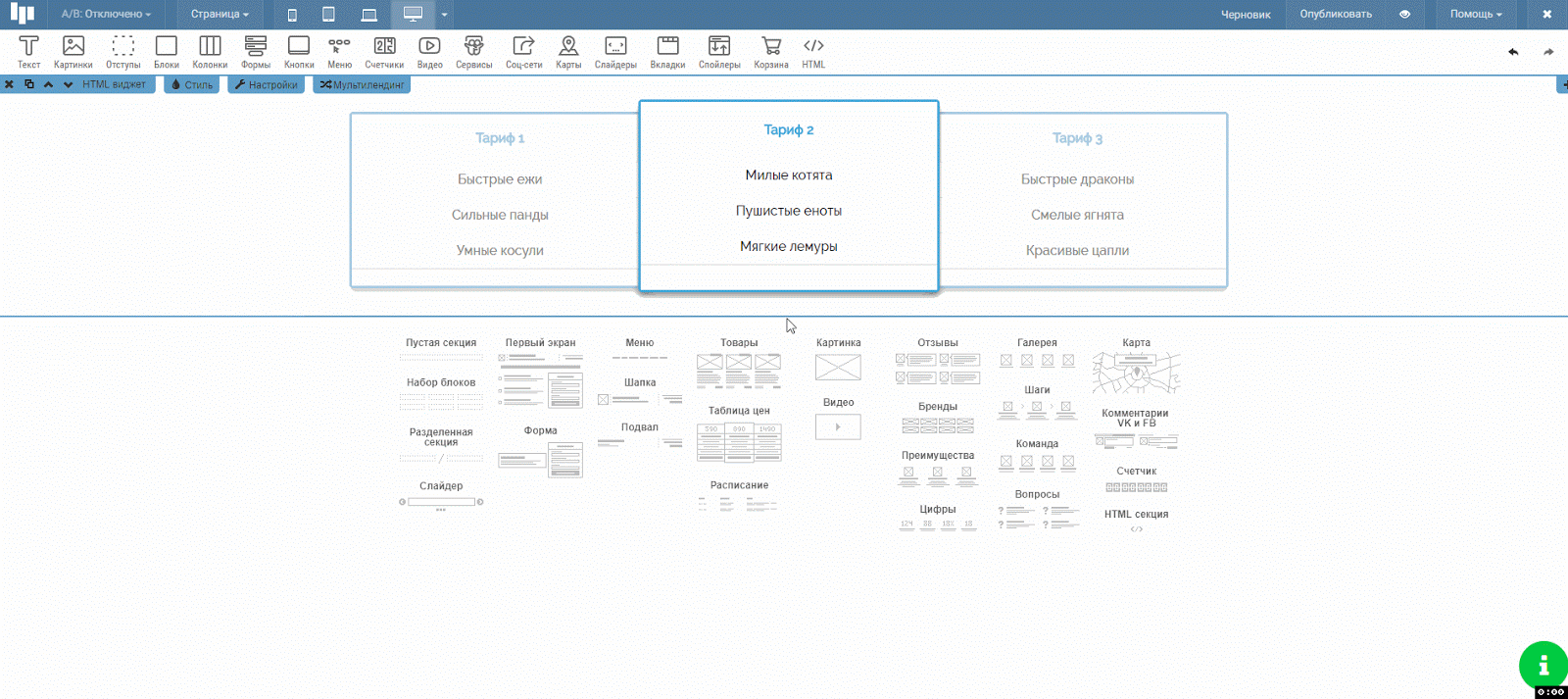
Task: Click the Опубликовать button
Action: coord(1336,15)
